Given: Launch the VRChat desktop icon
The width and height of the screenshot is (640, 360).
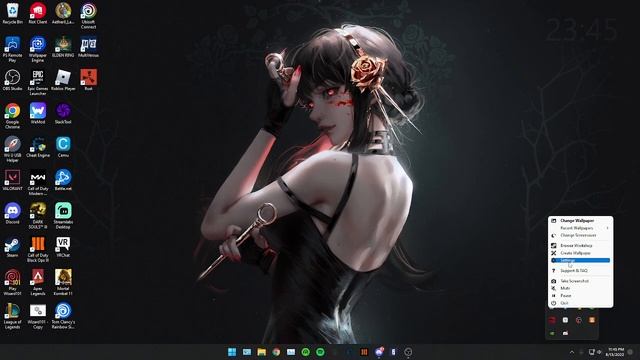Looking at the screenshot, I should 63,247.
